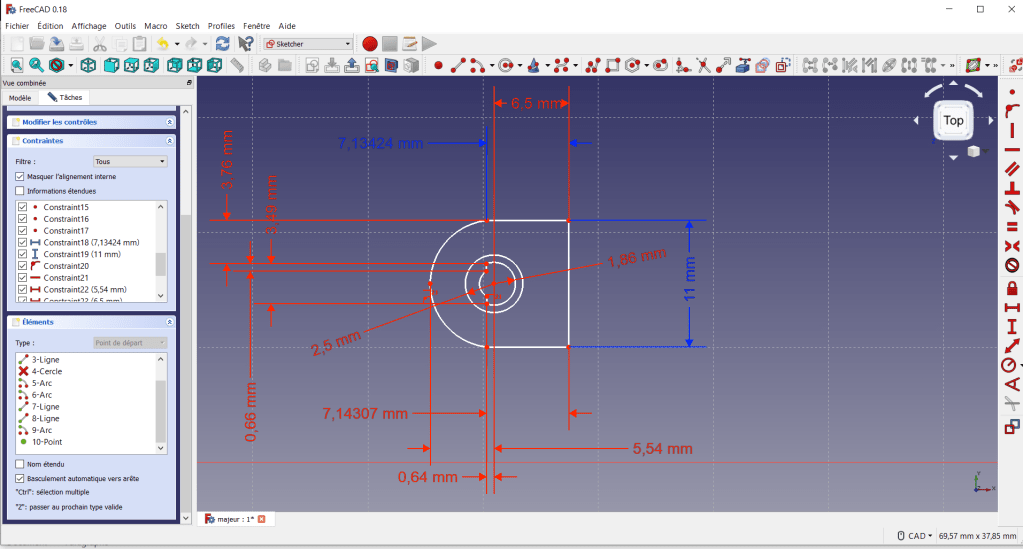
Task: Select the create point sketch tool
Action: [438, 66]
